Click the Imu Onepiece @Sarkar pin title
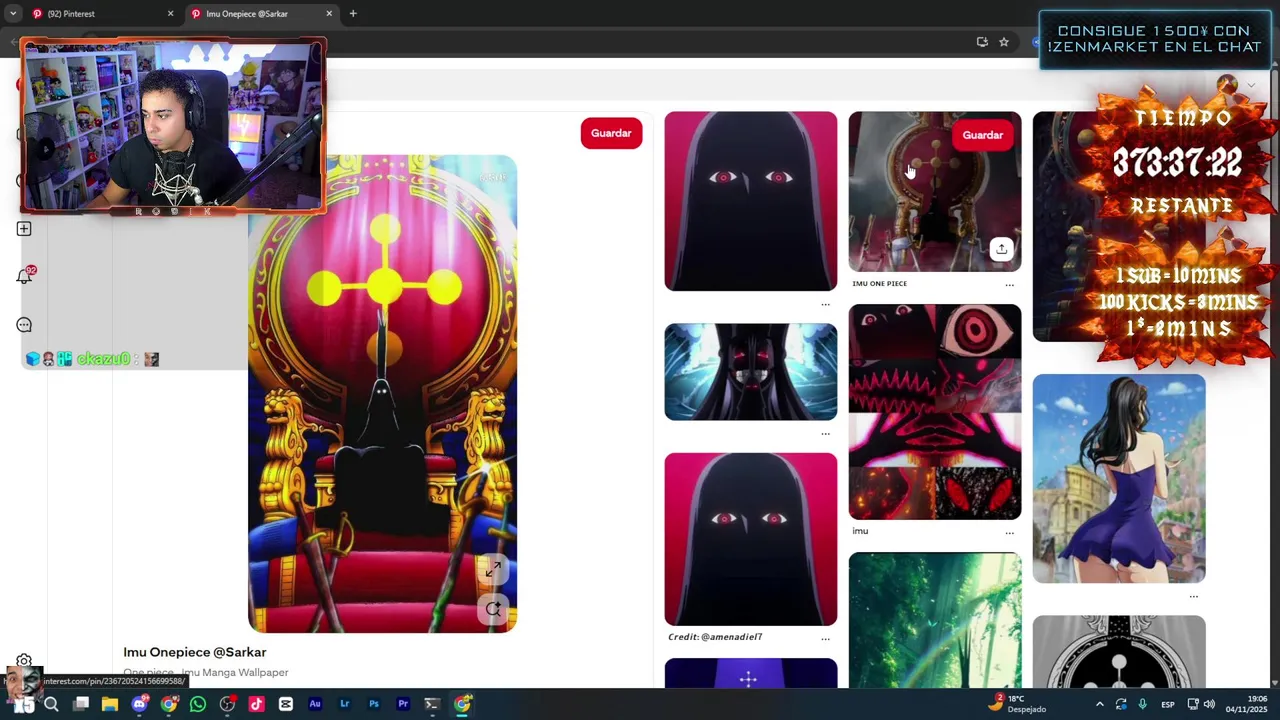Image resolution: width=1280 pixels, height=720 pixels. (x=195, y=652)
